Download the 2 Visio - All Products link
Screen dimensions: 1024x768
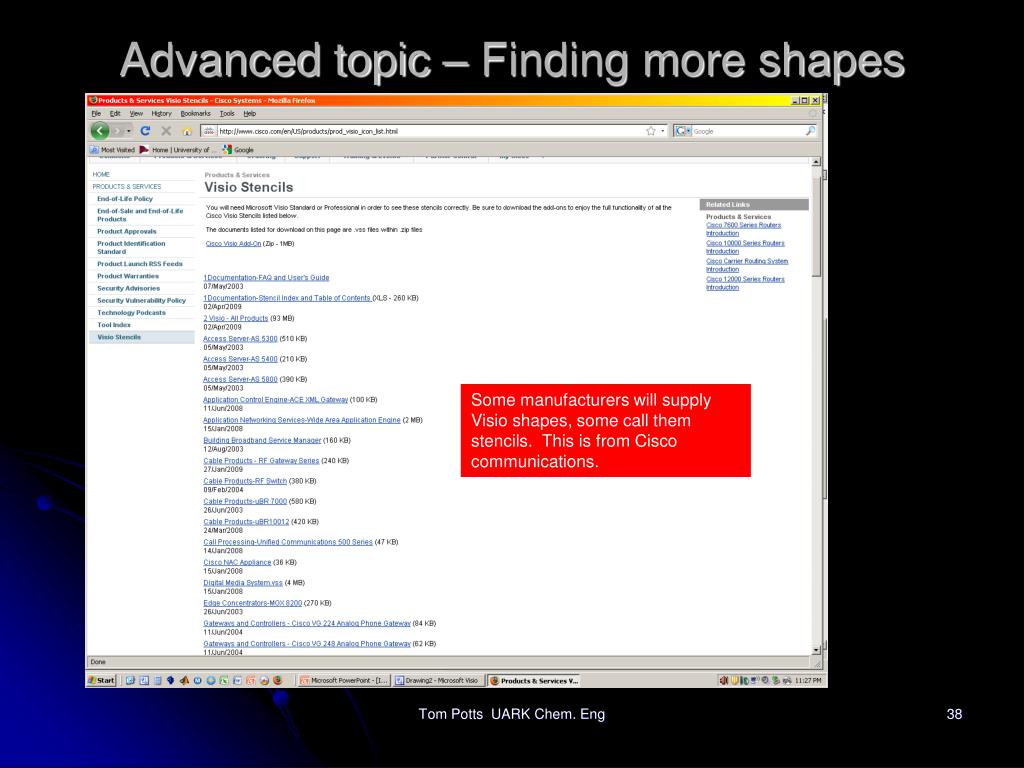(236, 318)
